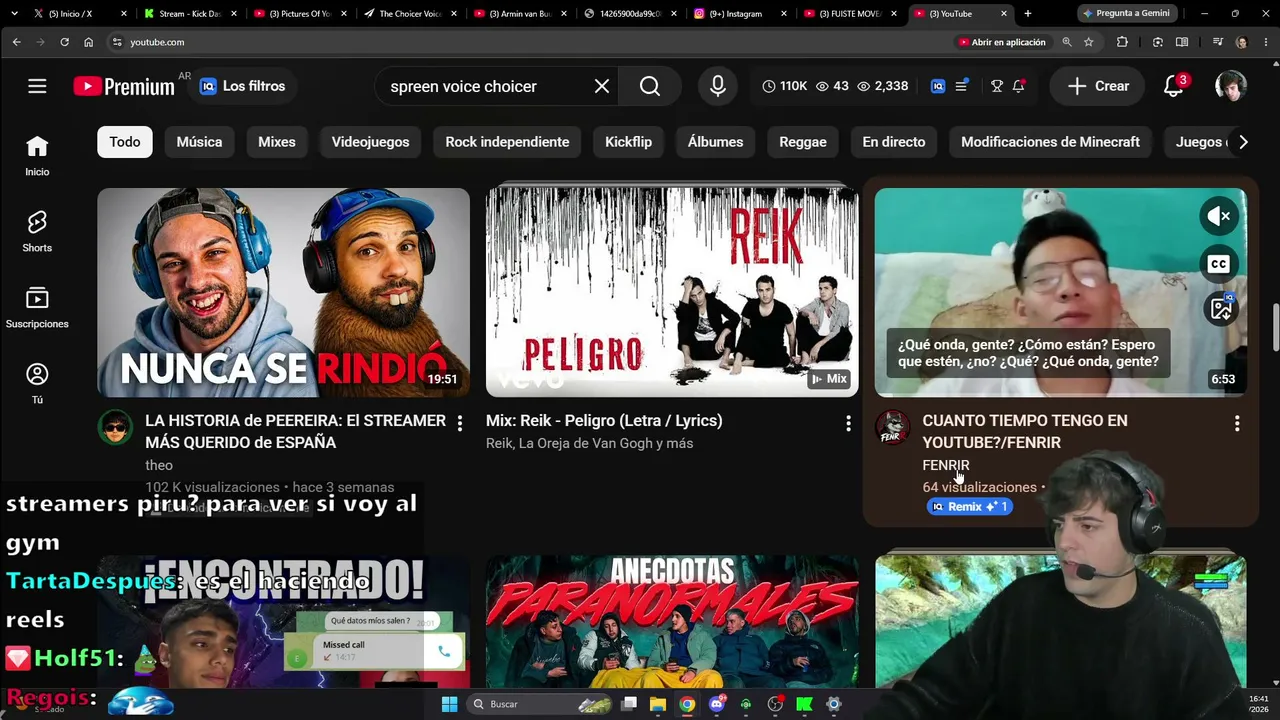Screen dimensions: 1280x720
Task: Select the Álbumes chip
Action: [716, 142]
